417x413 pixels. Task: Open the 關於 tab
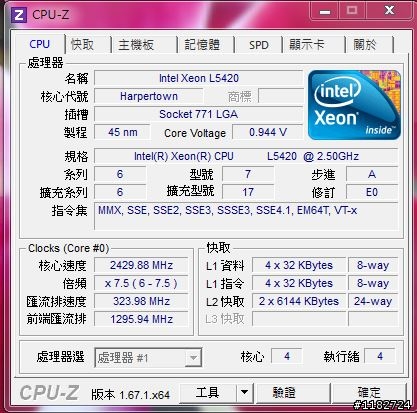coord(365,44)
